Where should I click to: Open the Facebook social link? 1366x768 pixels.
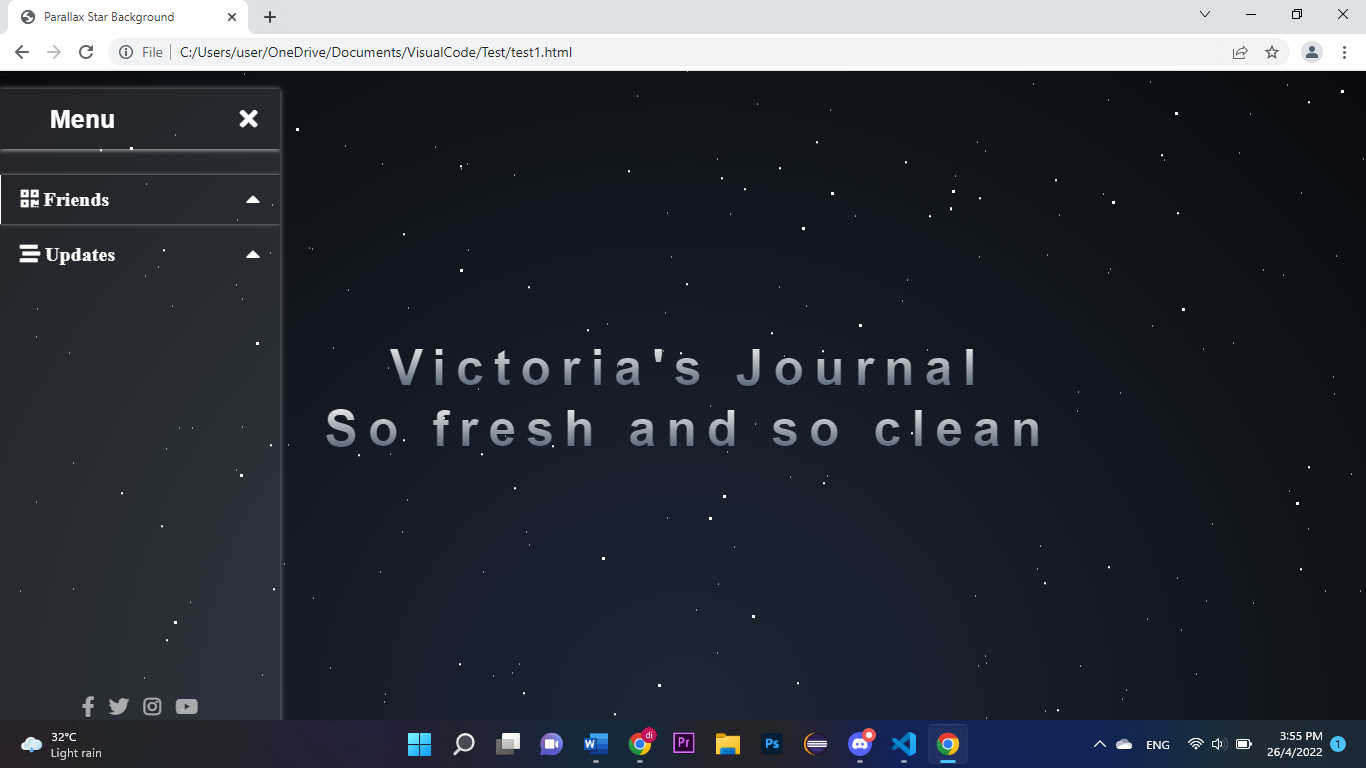pos(88,707)
